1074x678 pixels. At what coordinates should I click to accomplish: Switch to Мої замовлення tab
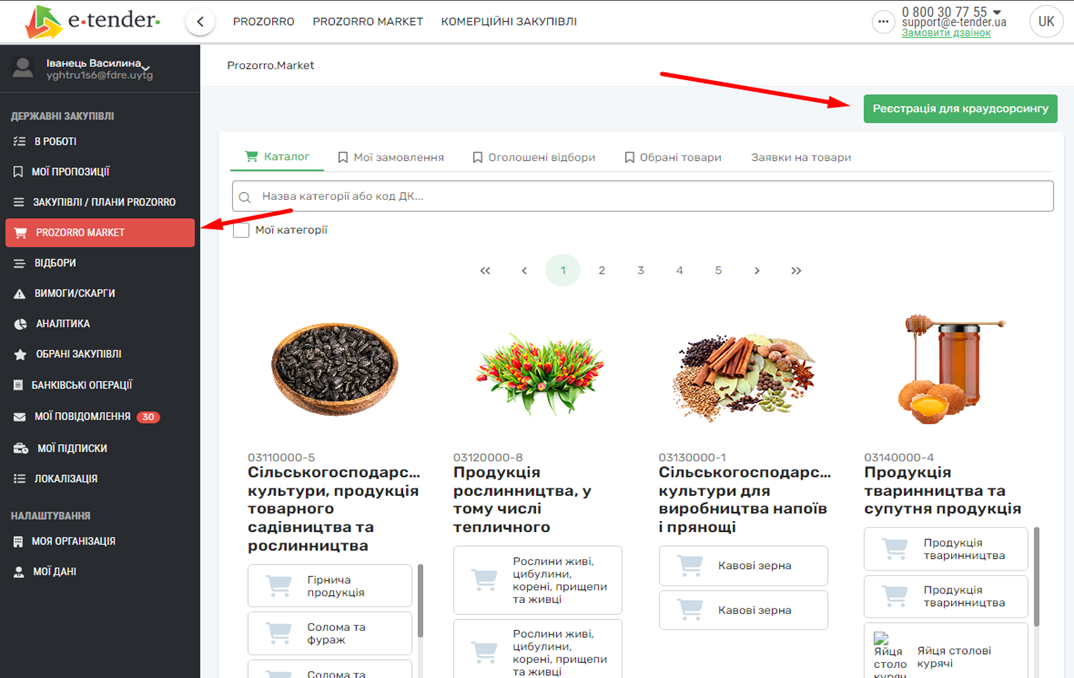[x=391, y=158]
